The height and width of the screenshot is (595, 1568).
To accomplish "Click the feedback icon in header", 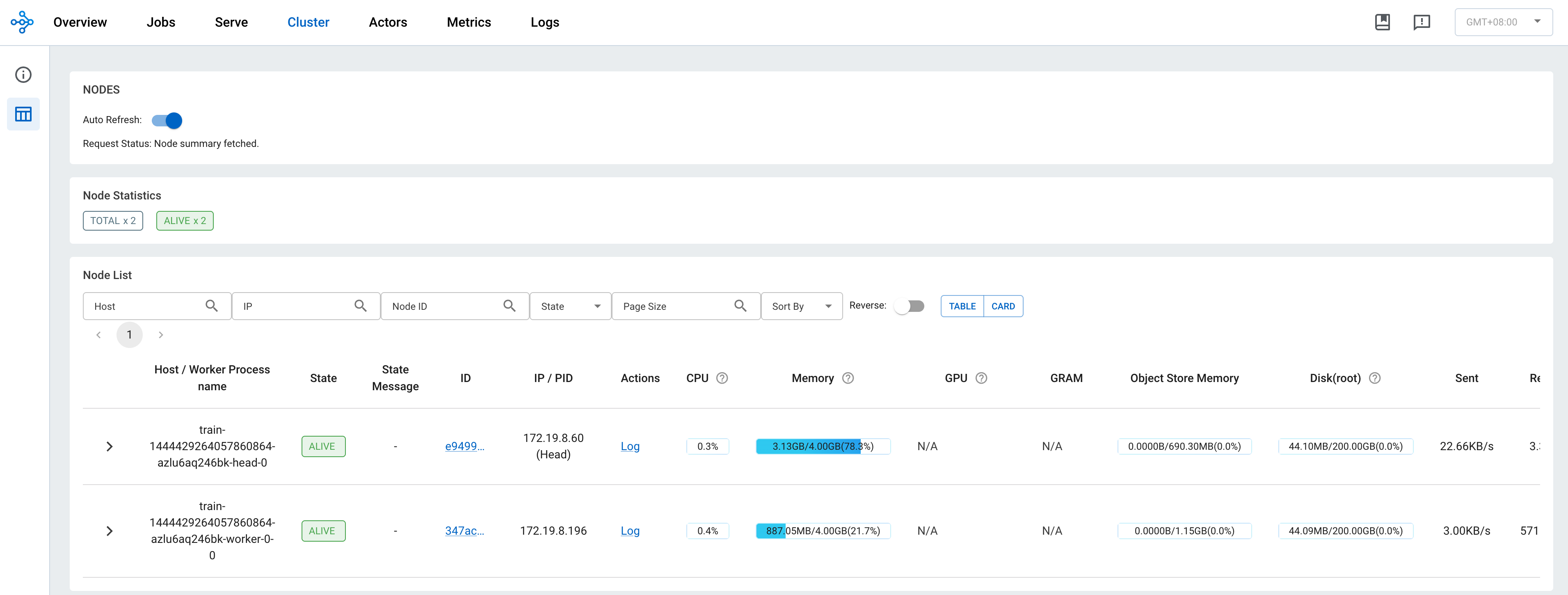I will pyautogui.click(x=1421, y=22).
